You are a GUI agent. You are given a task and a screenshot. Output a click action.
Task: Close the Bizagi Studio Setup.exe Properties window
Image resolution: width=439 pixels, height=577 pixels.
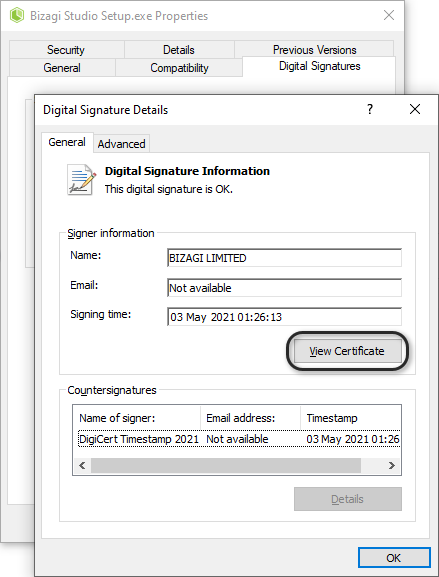coord(389,15)
